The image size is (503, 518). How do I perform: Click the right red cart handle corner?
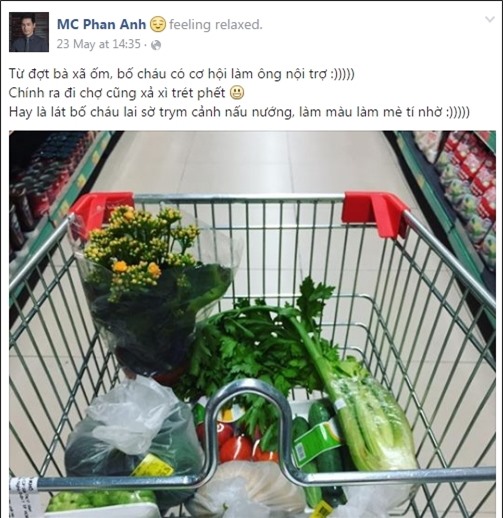pyautogui.click(x=376, y=213)
